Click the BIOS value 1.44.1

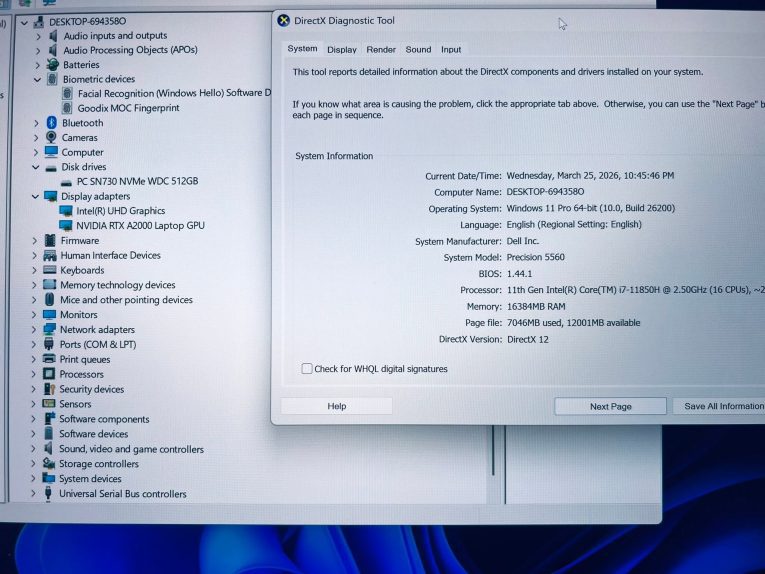pyautogui.click(x=519, y=274)
